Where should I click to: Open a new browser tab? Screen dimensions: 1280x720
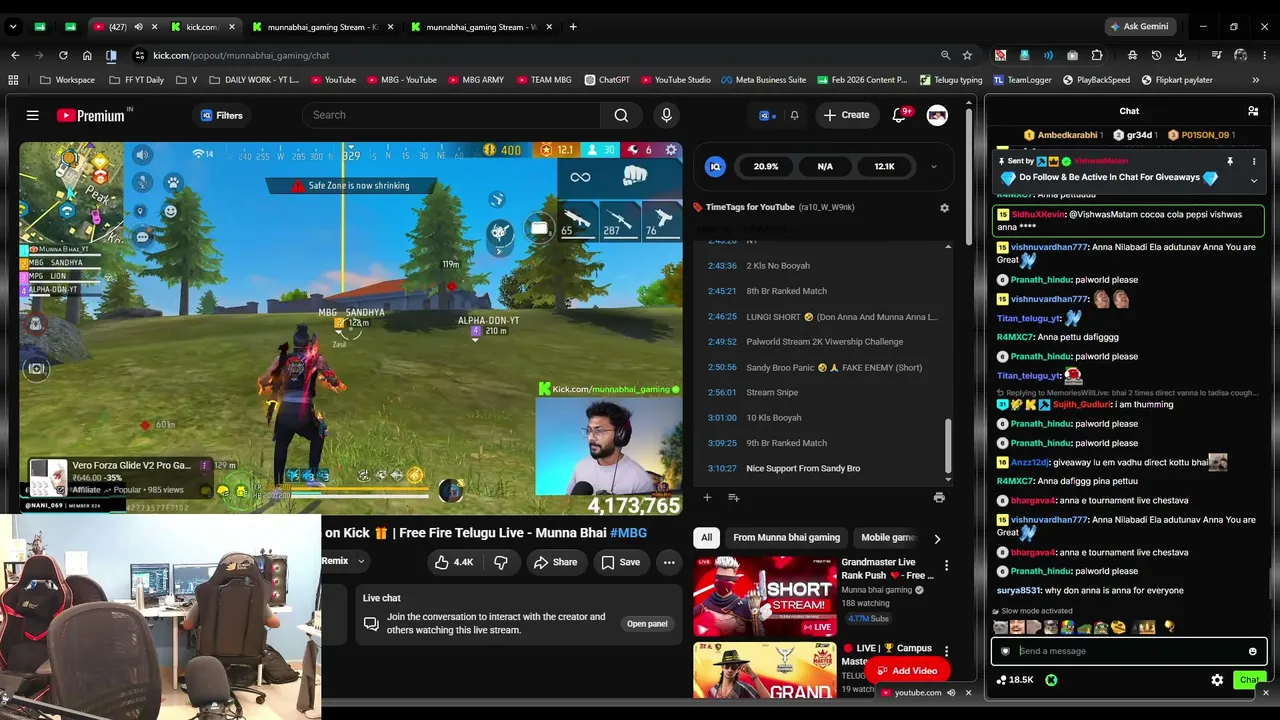click(x=573, y=27)
